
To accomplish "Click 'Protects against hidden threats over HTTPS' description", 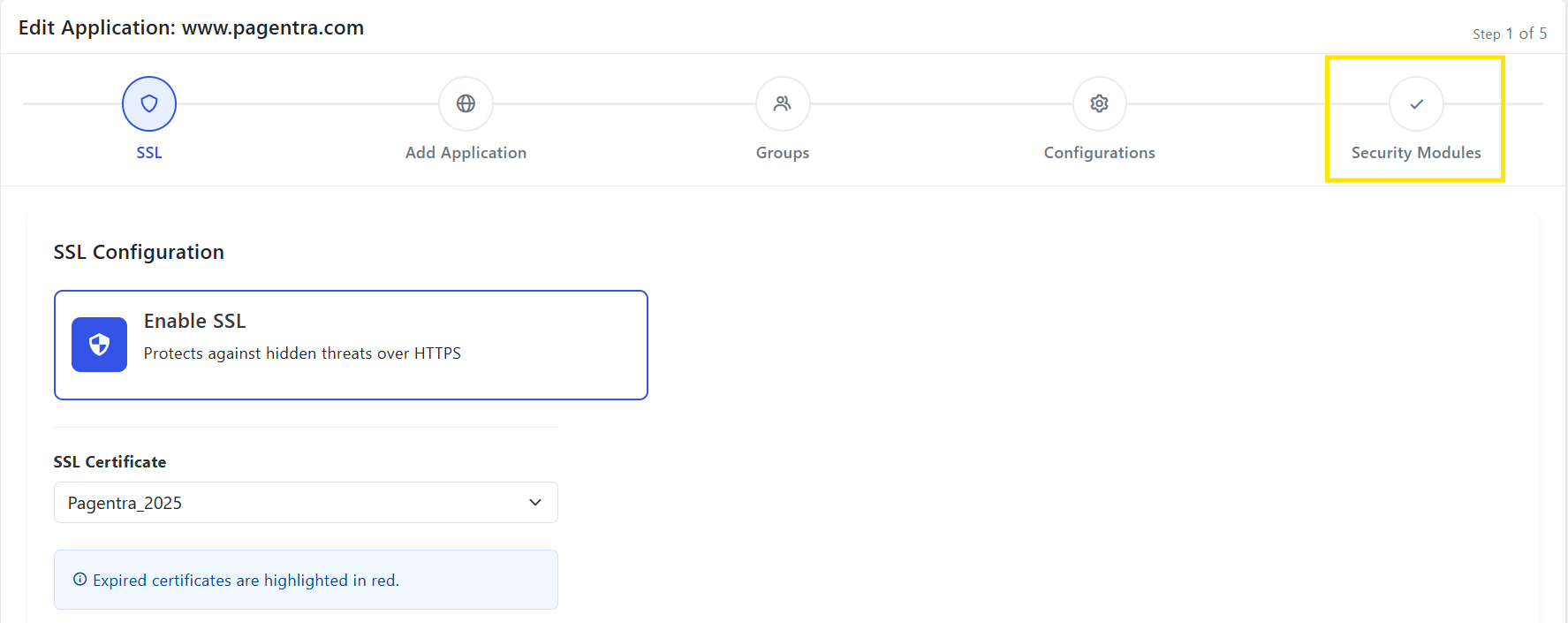I will click(302, 353).
